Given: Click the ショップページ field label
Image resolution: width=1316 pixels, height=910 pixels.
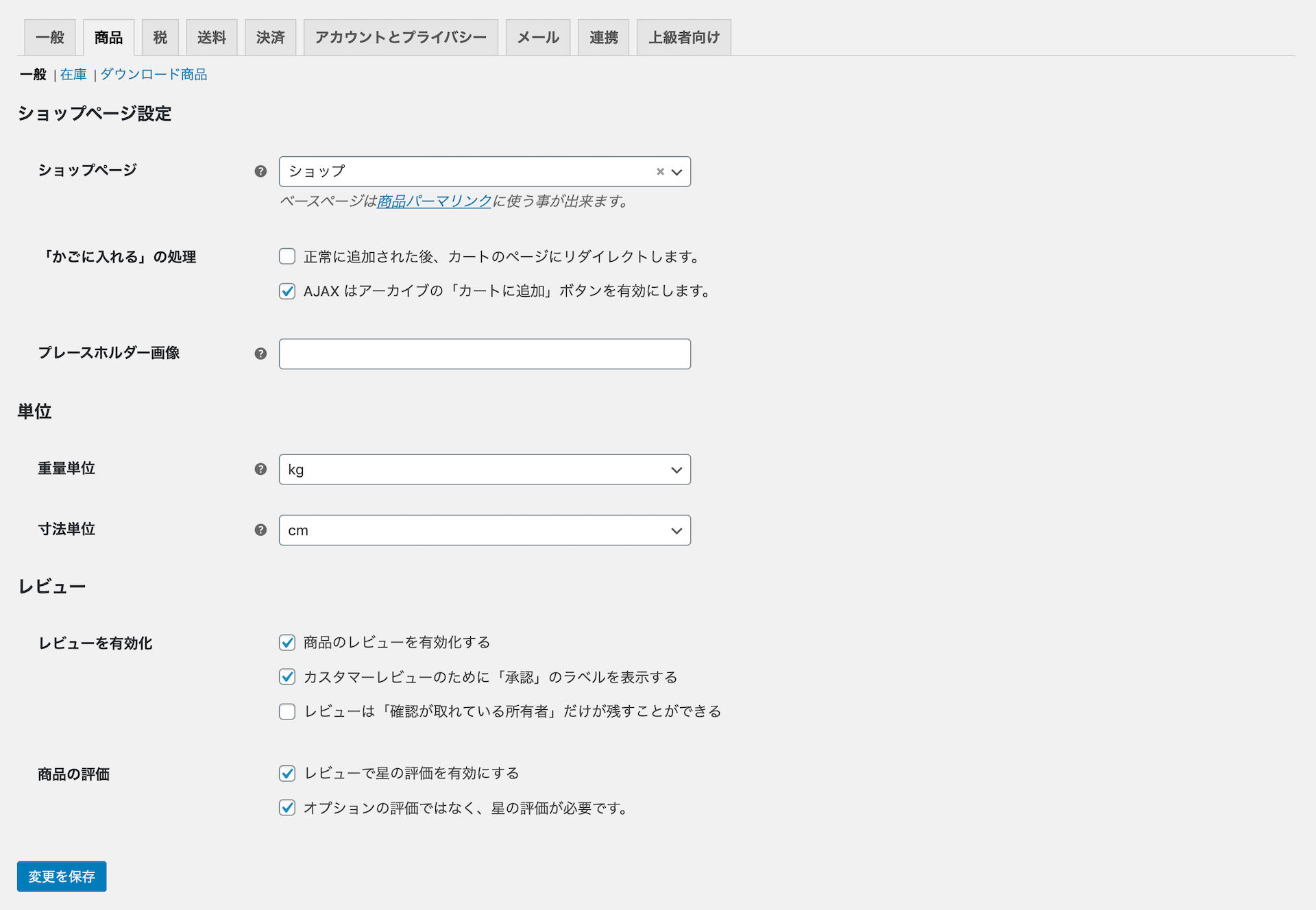Looking at the screenshot, I should tap(88, 170).
